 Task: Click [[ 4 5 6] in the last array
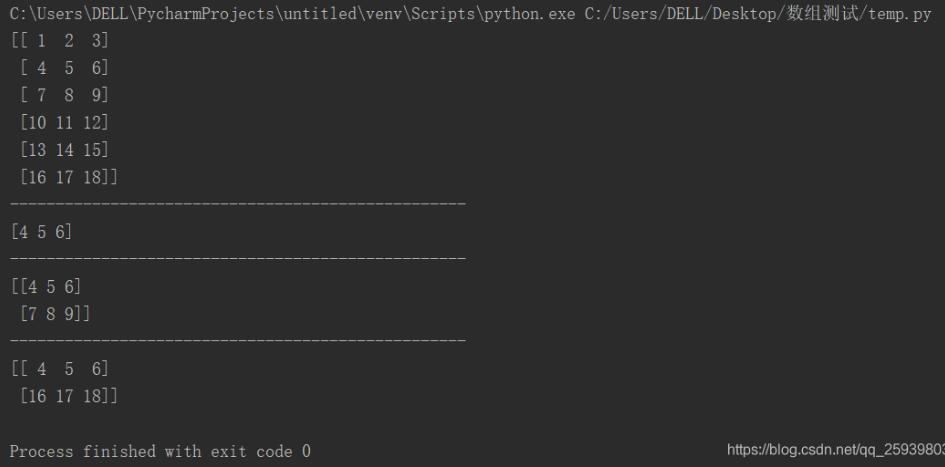59,368
